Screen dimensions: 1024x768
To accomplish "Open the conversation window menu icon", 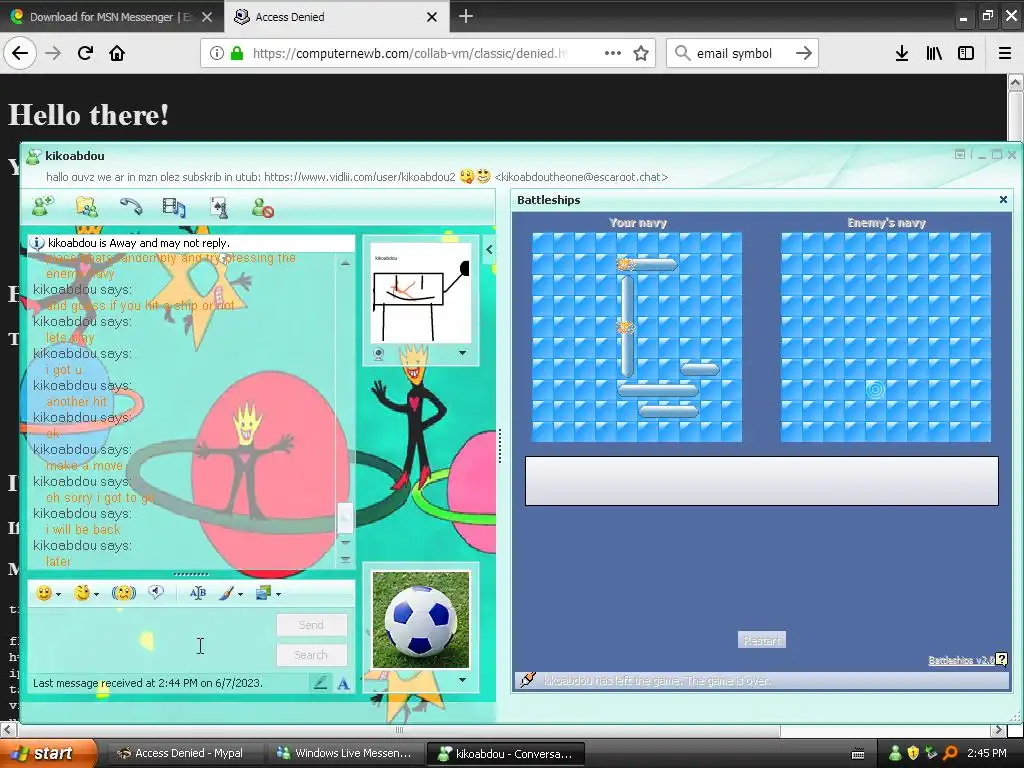I will tap(960, 155).
